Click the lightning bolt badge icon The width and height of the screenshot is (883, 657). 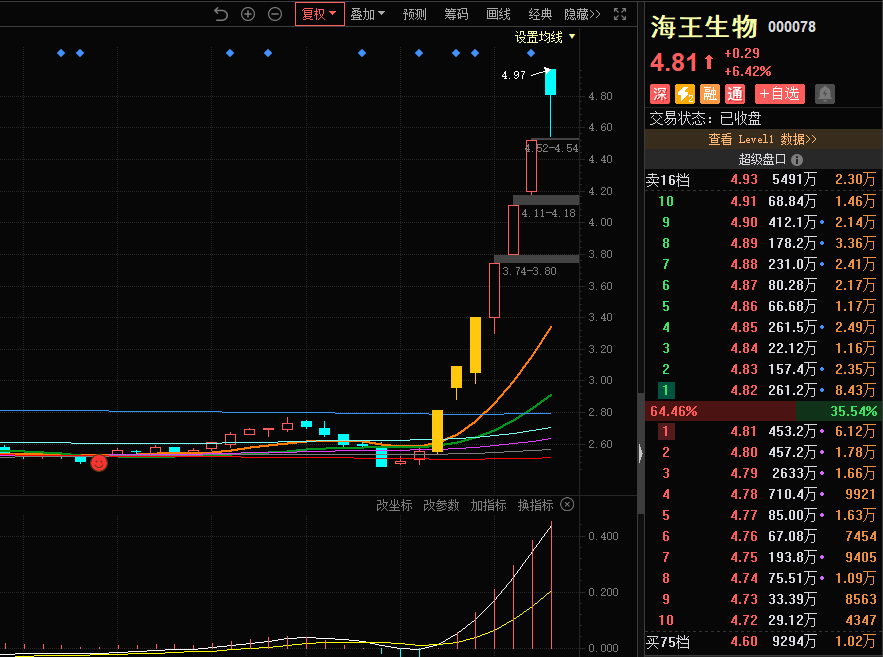tap(685, 93)
